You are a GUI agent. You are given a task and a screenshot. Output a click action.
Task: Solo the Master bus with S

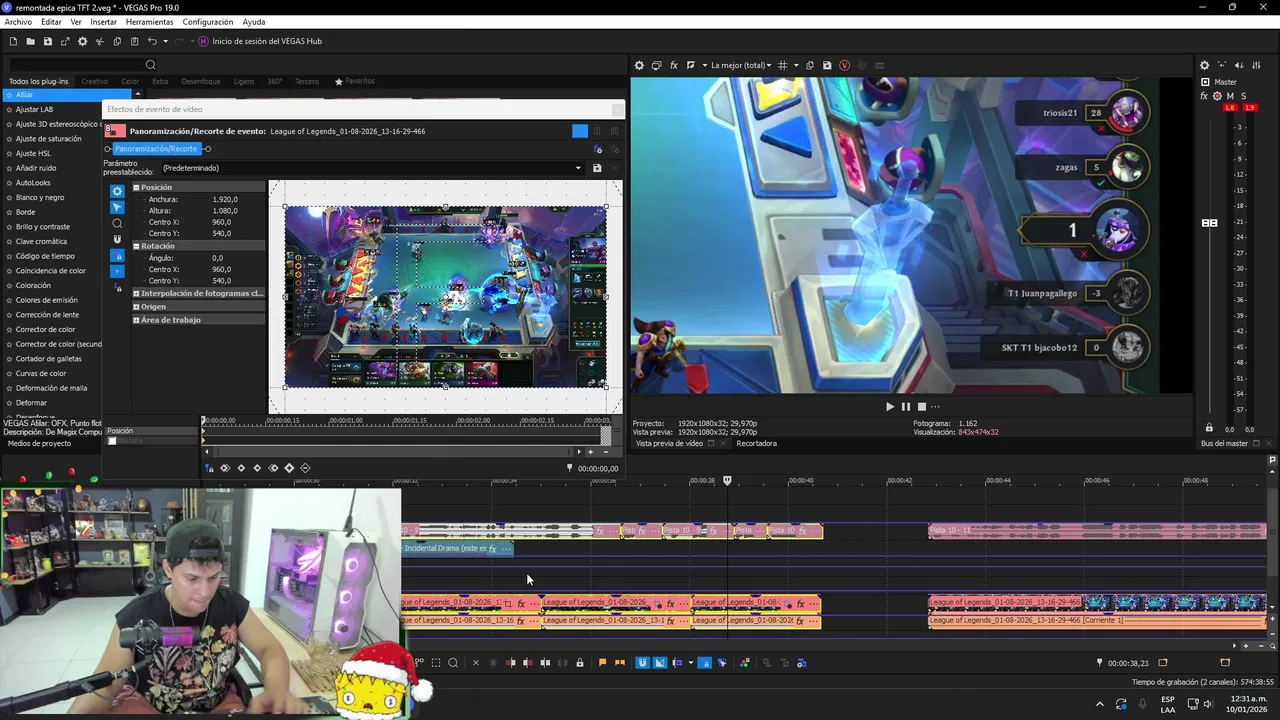[x=1242, y=96]
